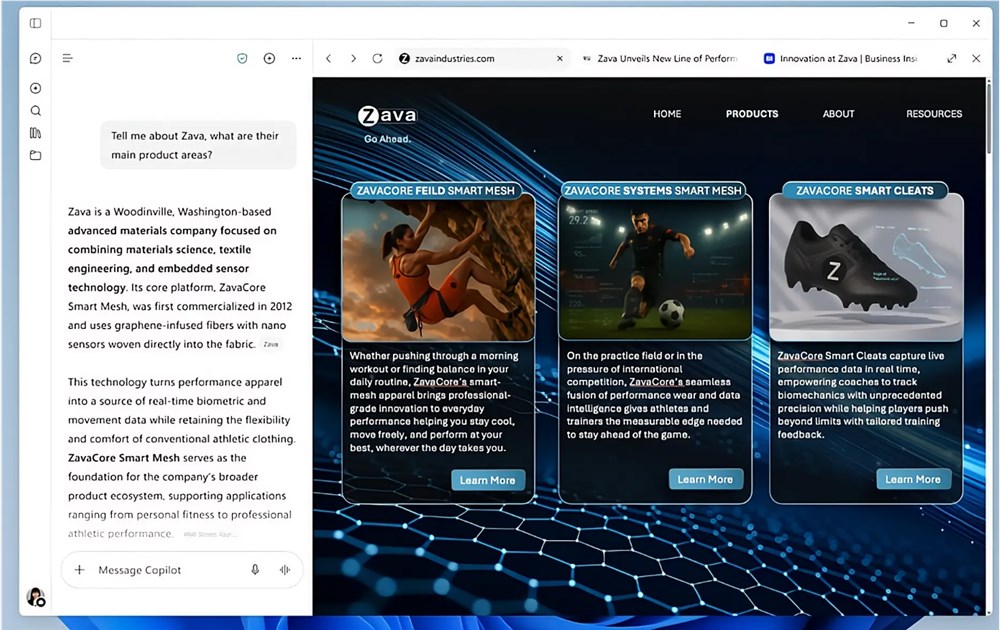The height and width of the screenshot is (630, 1000).
Task: Click the soccer player product image
Action: tap(655, 268)
